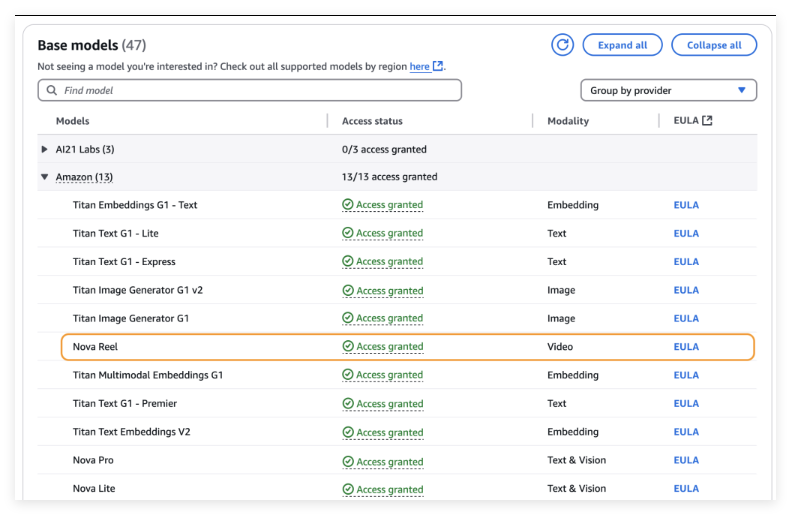Screen dimensions: 791x515
Task: Click Nova Pro access granted status
Action: pyautogui.click(x=382, y=461)
